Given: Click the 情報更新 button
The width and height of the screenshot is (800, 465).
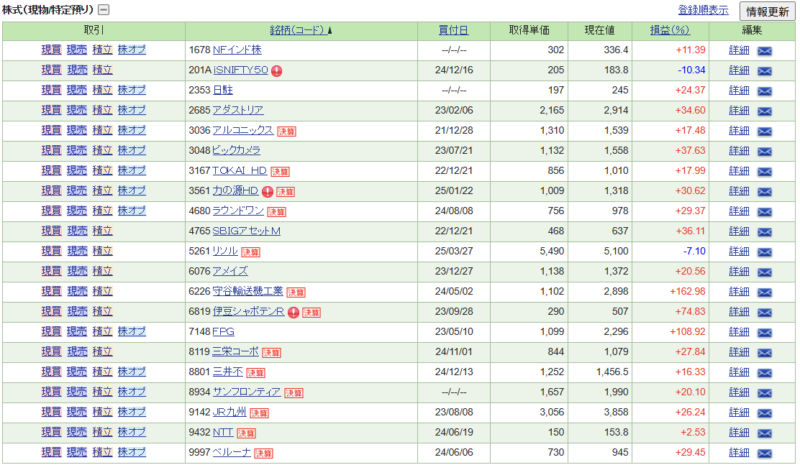Looking at the screenshot, I should point(767,11).
